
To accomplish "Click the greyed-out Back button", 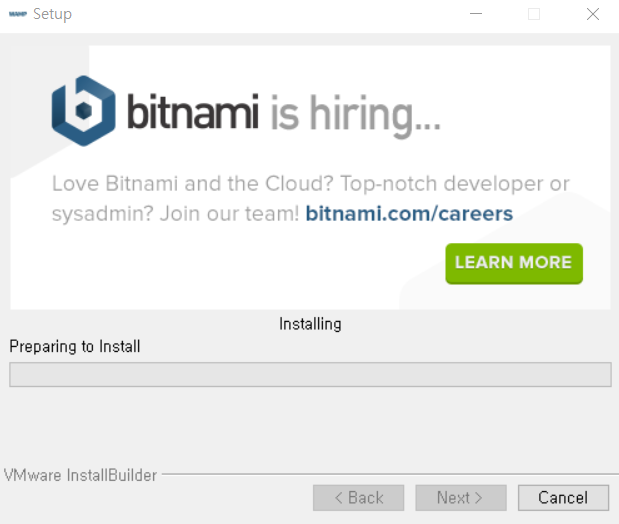I will point(358,498).
